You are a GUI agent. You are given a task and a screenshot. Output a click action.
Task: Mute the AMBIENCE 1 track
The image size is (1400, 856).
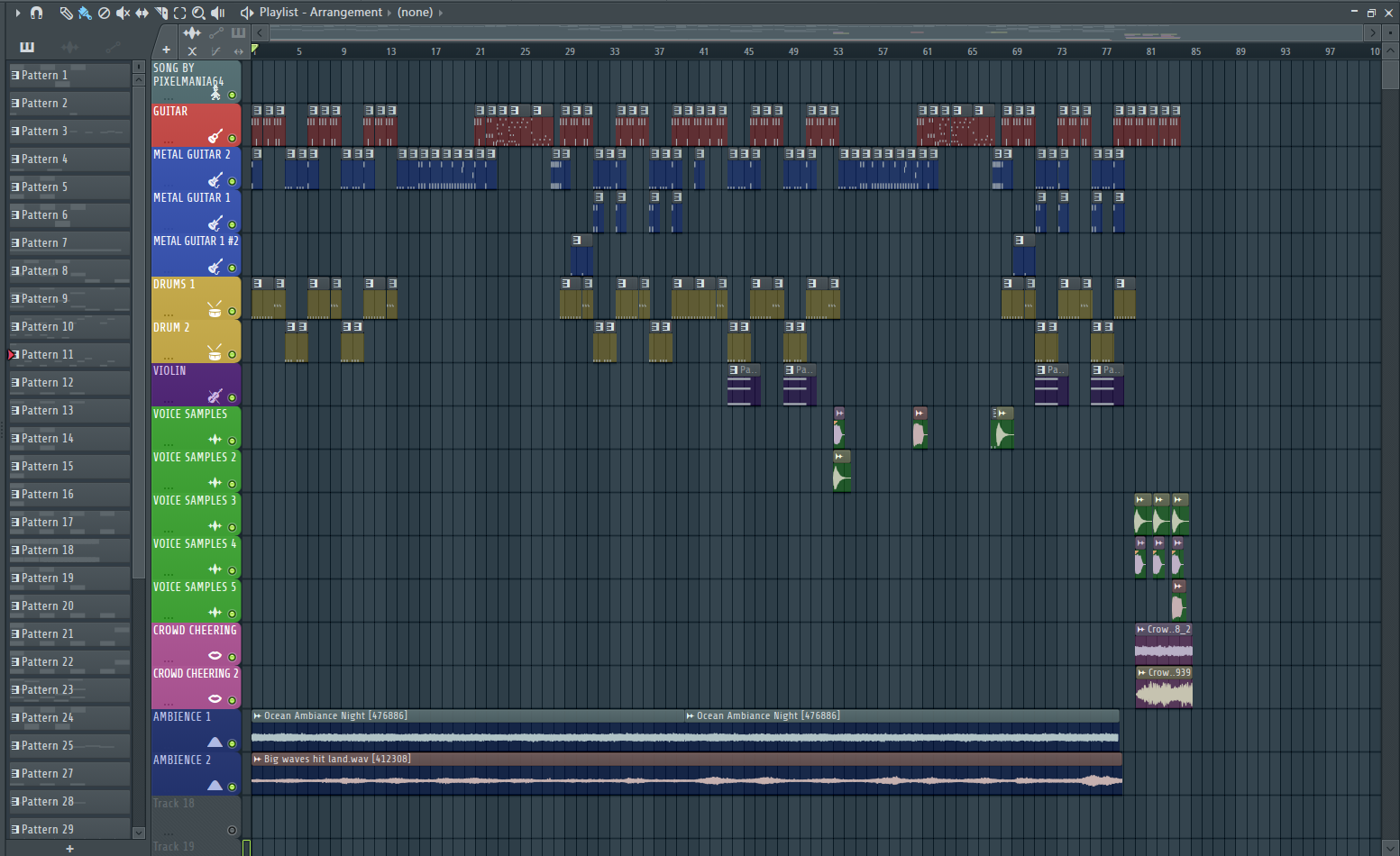tap(232, 744)
